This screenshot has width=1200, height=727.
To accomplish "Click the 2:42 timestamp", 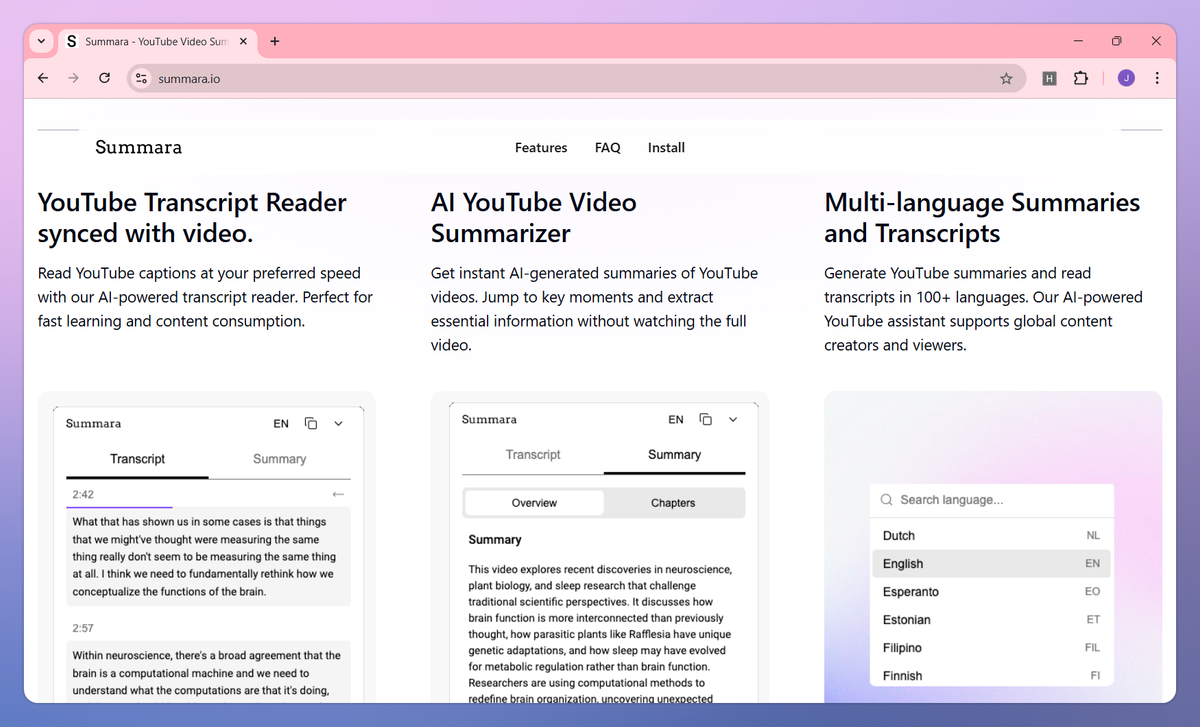I will pyautogui.click(x=83, y=494).
